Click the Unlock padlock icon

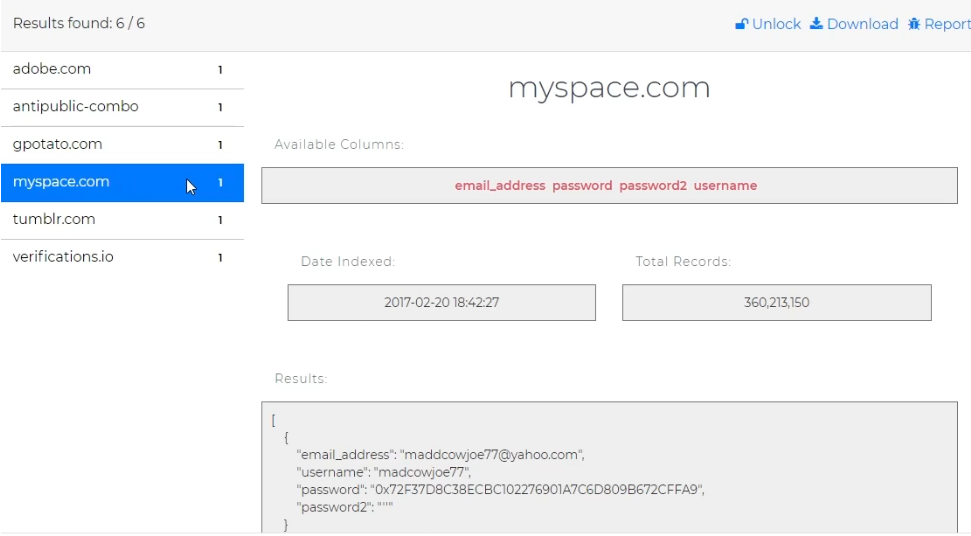pyautogui.click(x=741, y=24)
